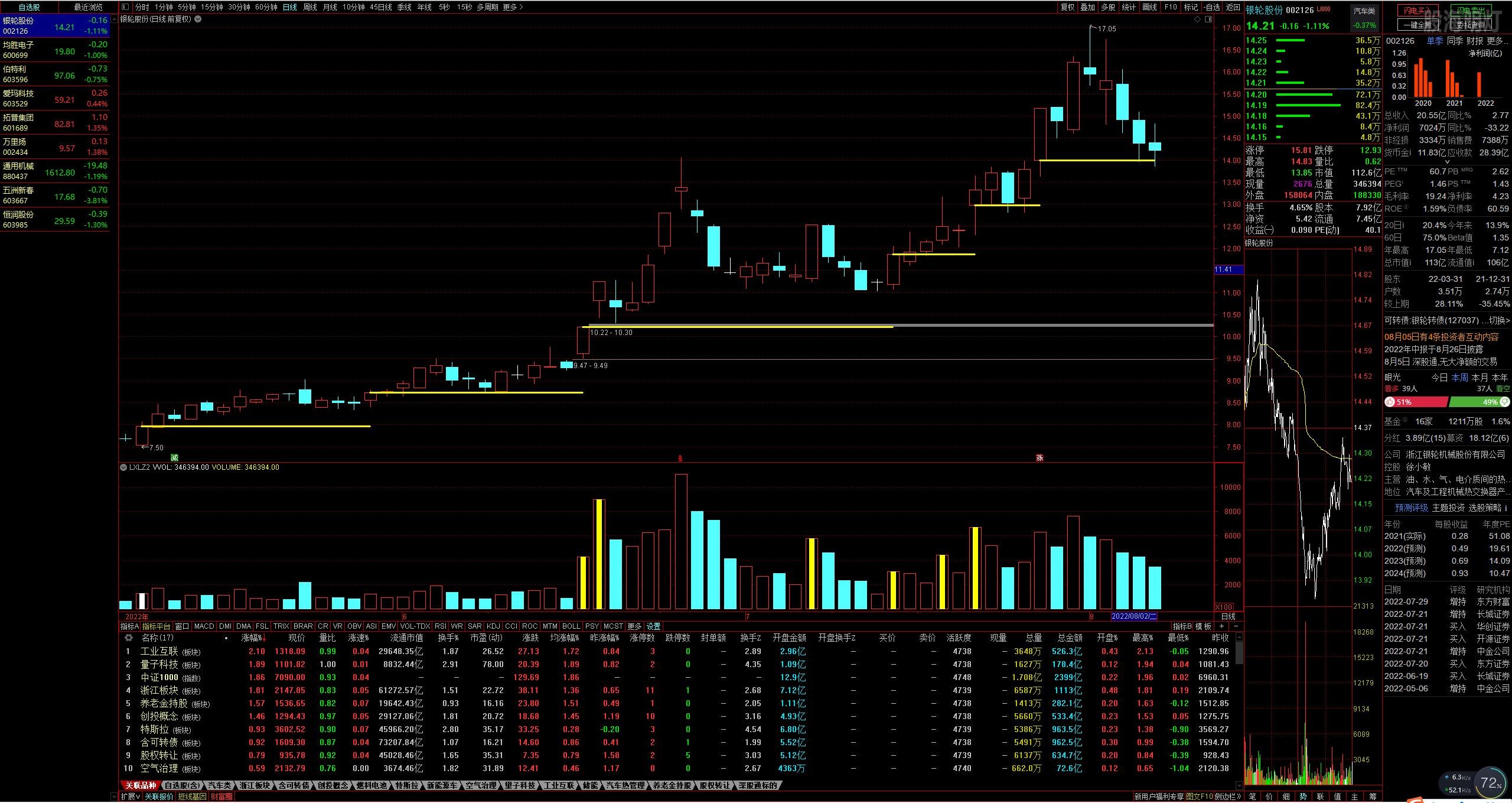Screen dimensions: 1512x803
Task: Expand the small arrow under 货币金 row
Action: click(x=1447, y=162)
